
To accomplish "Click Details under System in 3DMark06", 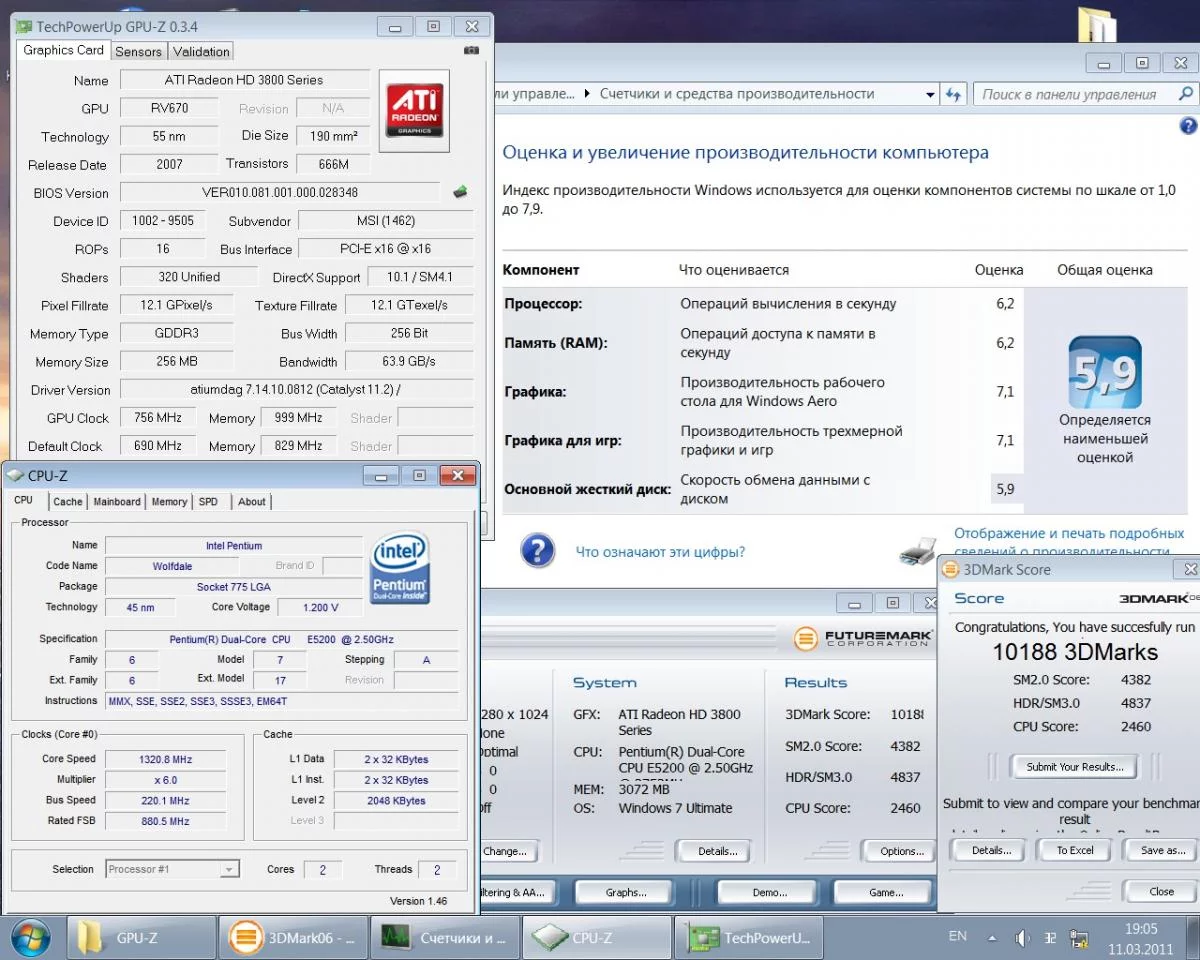I will [717, 851].
